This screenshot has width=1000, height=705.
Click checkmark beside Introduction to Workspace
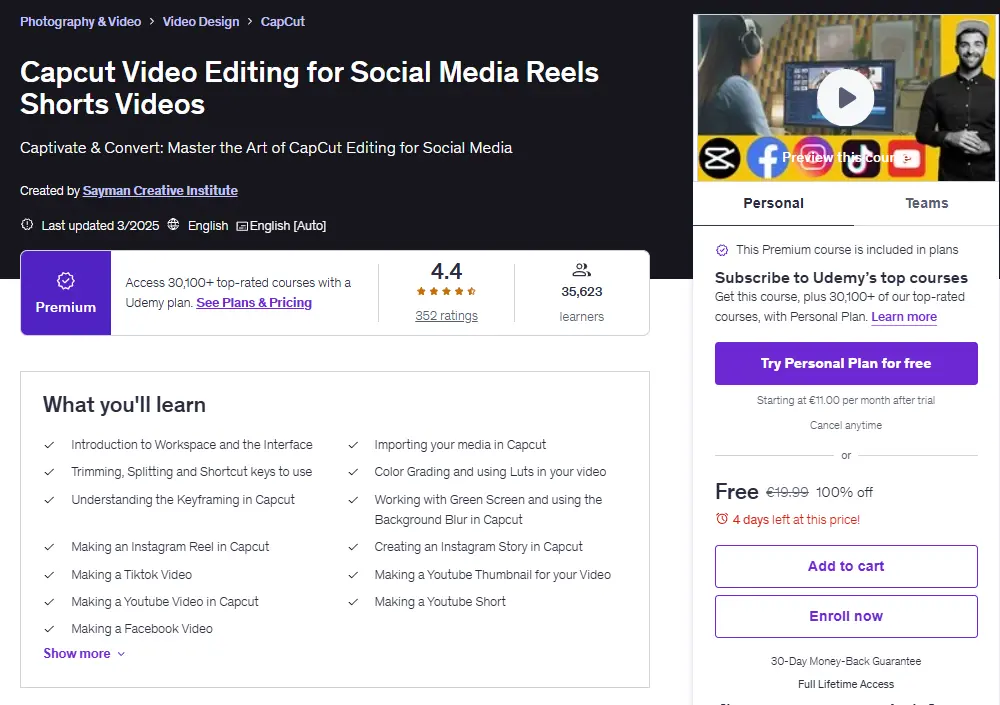(x=49, y=445)
